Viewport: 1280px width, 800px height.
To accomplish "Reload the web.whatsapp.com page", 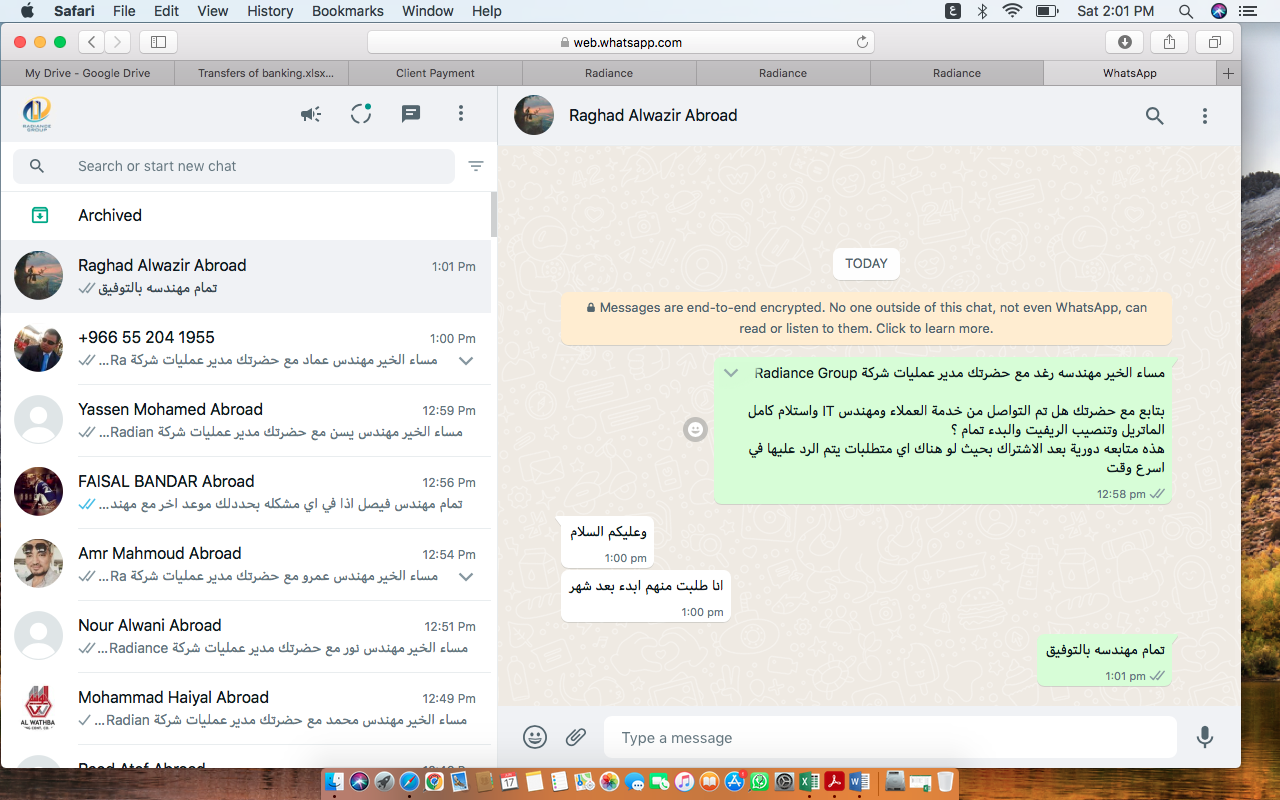I will click(x=862, y=42).
